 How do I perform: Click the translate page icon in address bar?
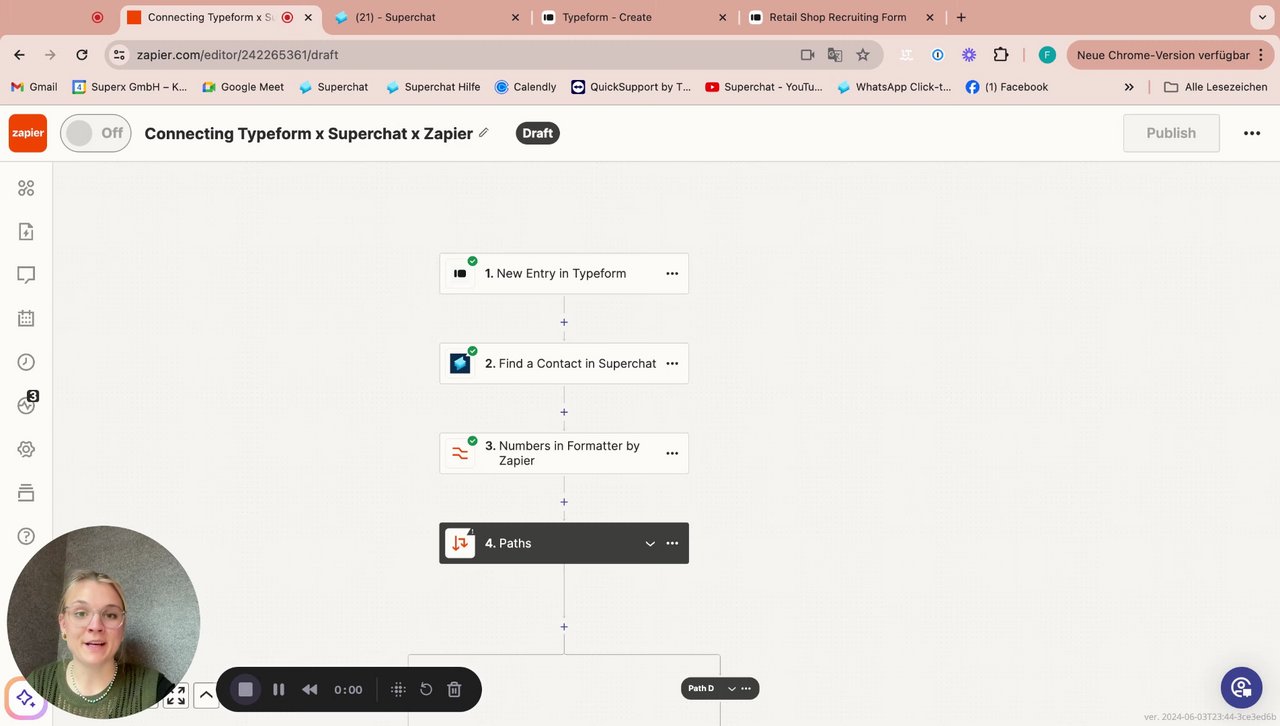coord(835,55)
